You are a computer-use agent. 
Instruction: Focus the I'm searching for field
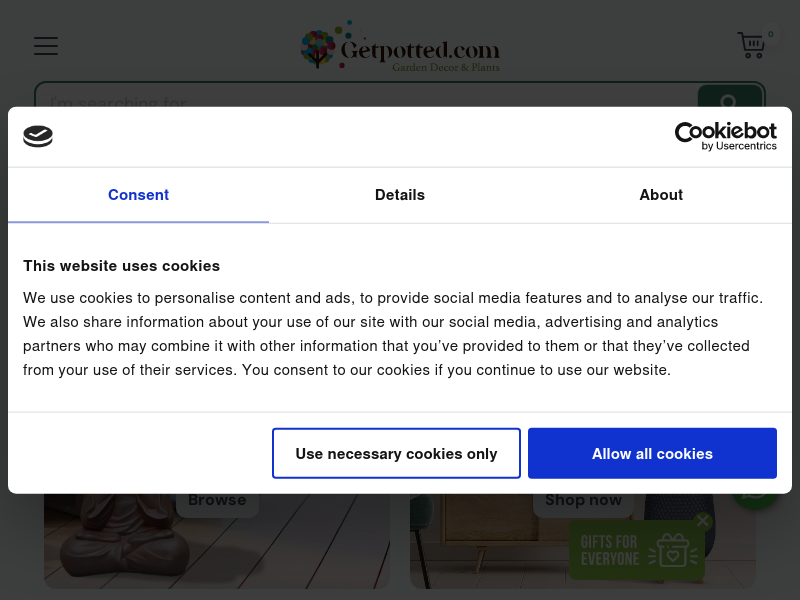pos(366,96)
